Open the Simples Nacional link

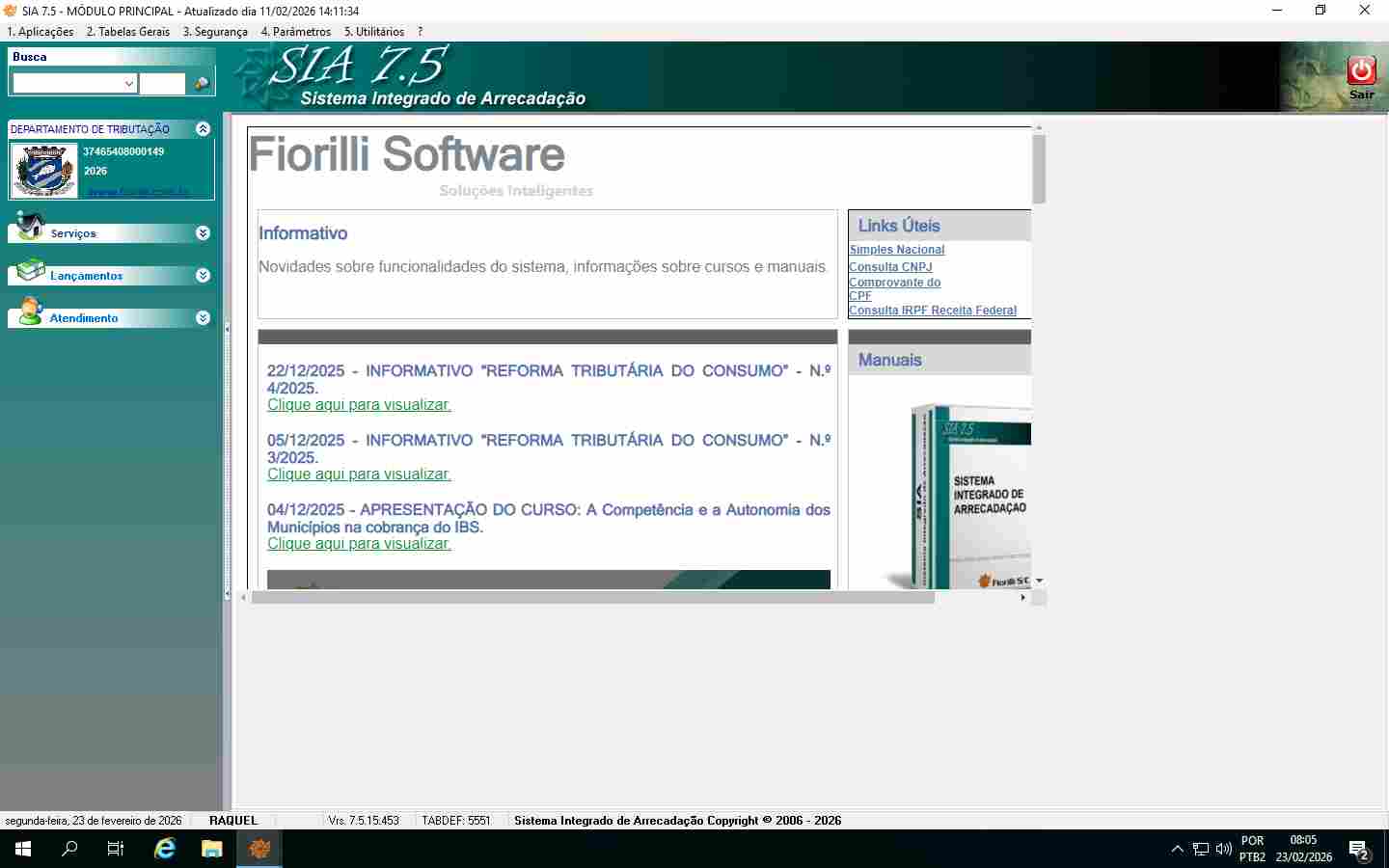click(x=897, y=250)
